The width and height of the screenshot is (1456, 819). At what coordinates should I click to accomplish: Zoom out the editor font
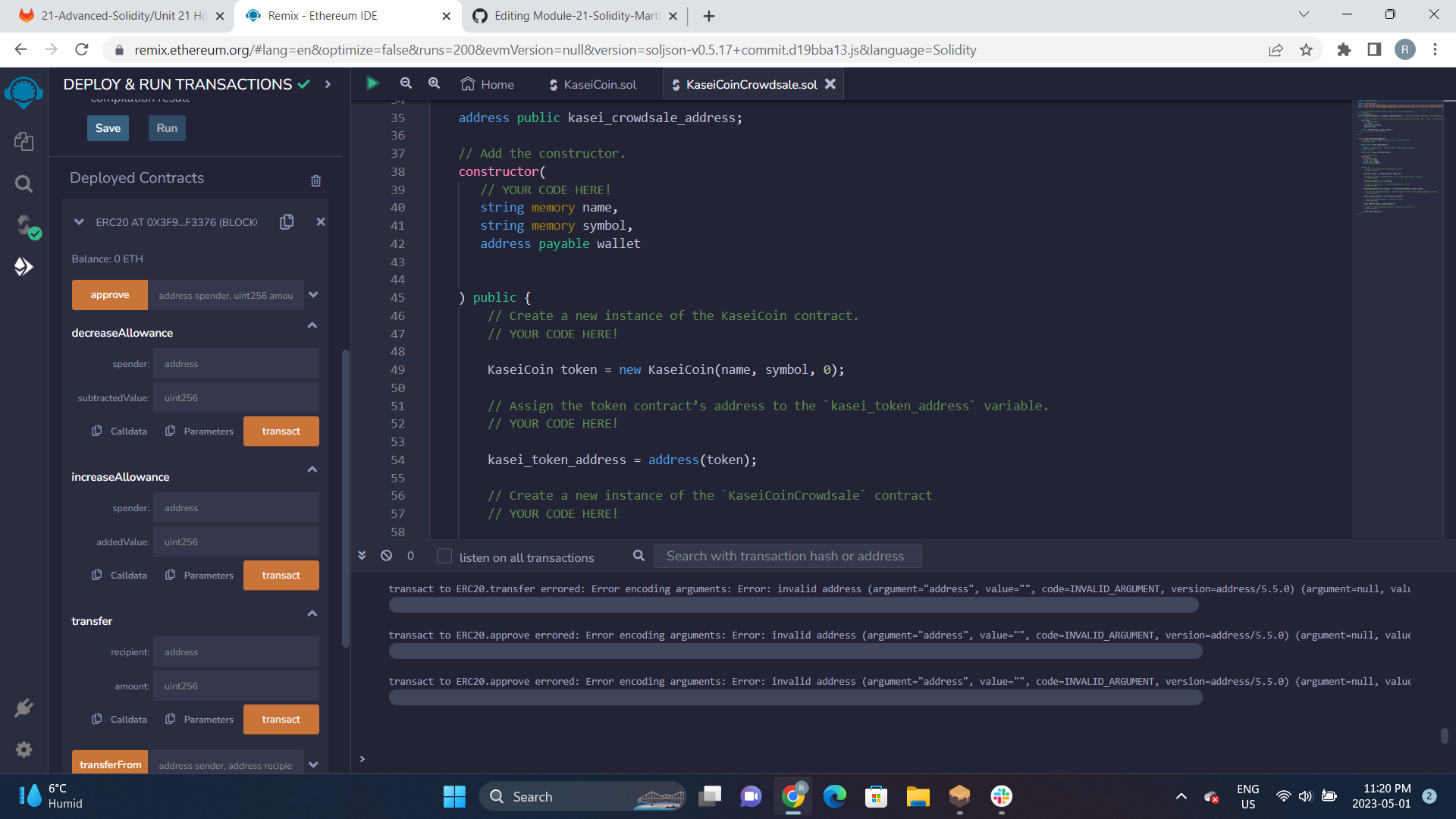406,83
